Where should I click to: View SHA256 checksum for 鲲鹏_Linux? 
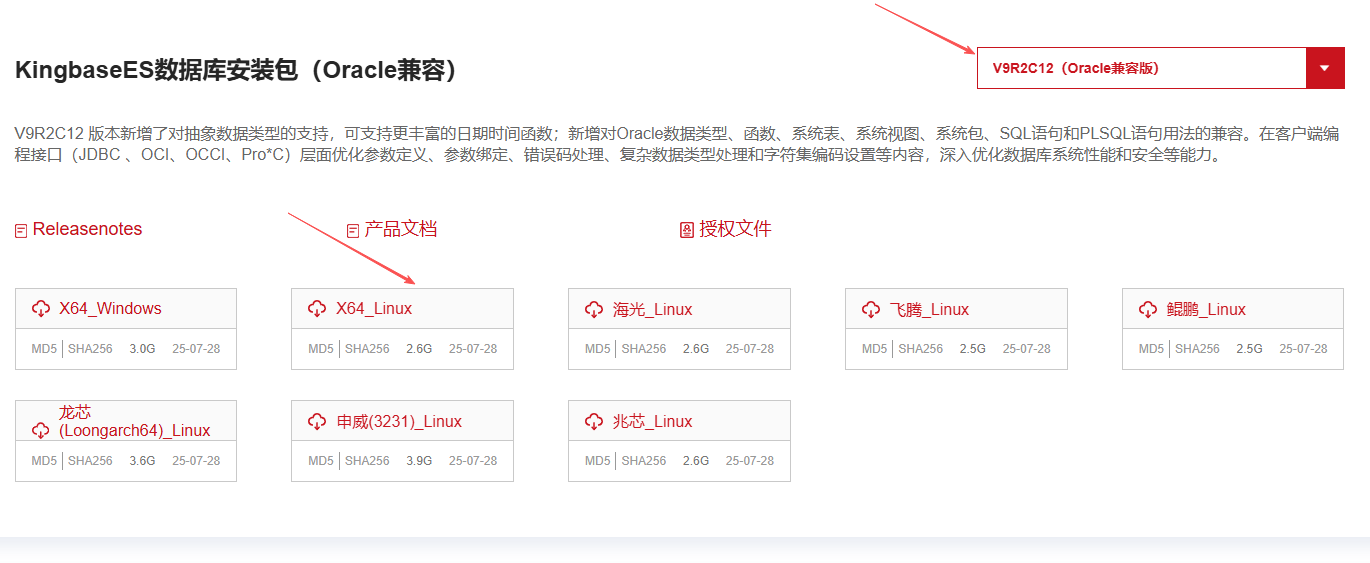click(x=1198, y=349)
